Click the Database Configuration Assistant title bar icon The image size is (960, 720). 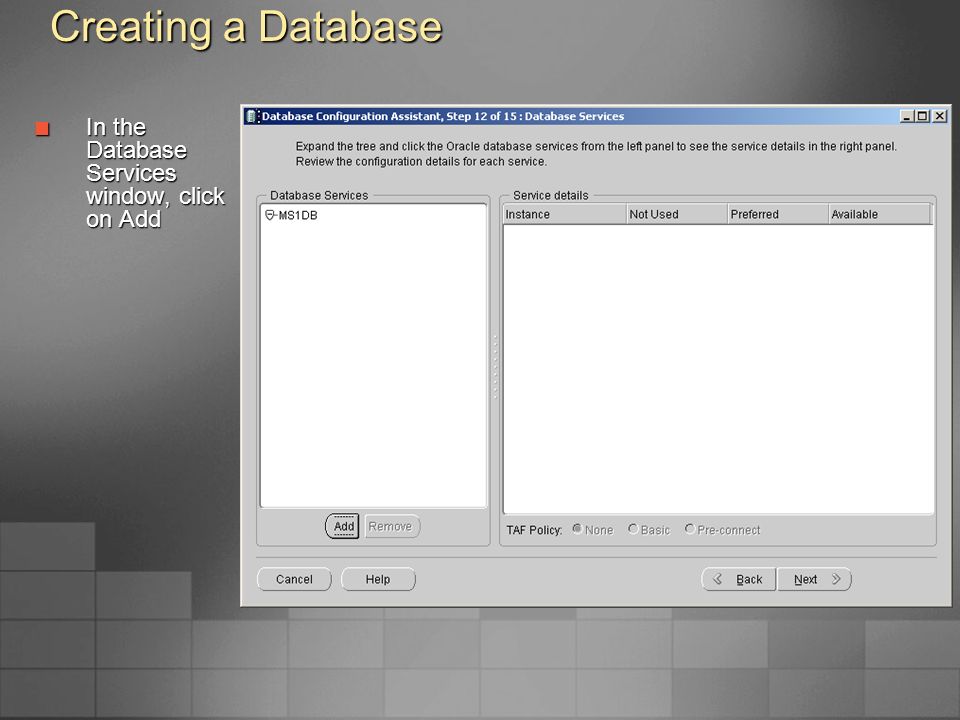pos(252,116)
